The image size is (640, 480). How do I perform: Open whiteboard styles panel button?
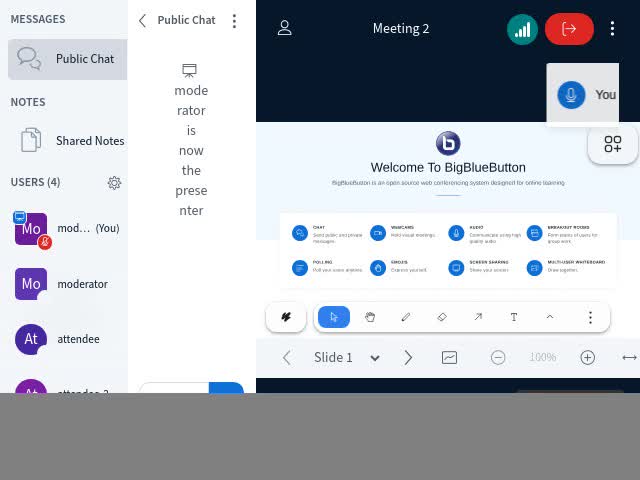pyautogui.click(x=286, y=317)
